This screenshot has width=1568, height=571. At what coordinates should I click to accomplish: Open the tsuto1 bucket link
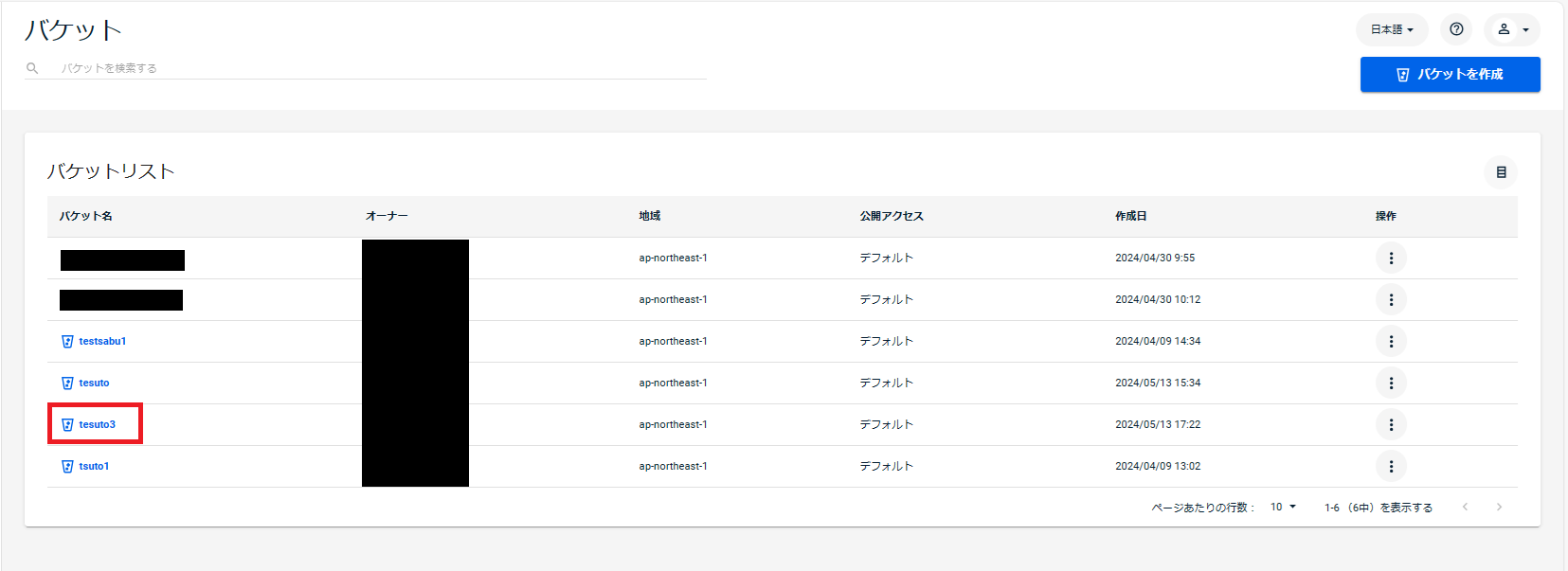pyautogui.click(x=94, y=466)
